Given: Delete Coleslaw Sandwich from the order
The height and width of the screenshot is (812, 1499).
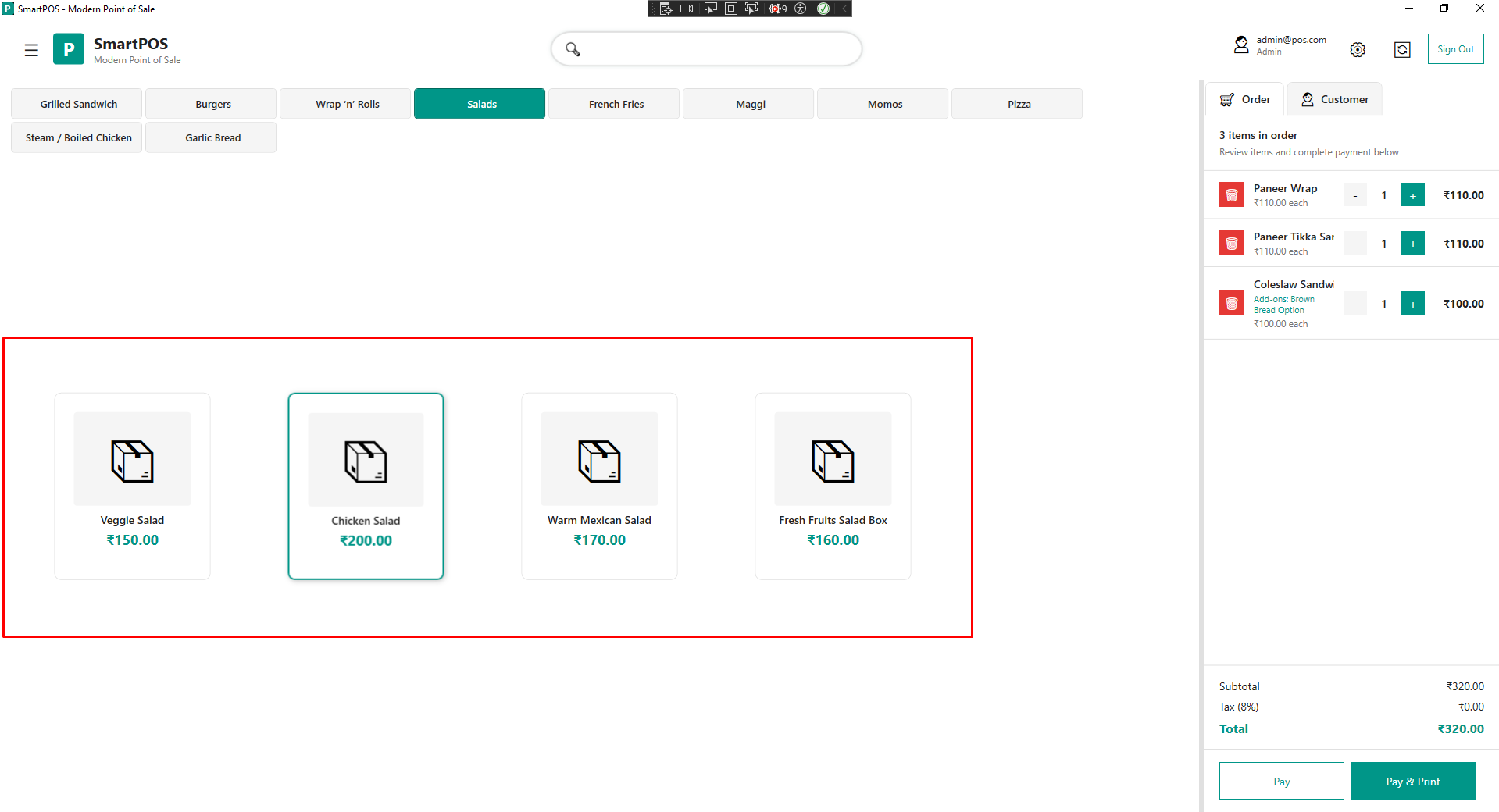Looking at the screenshot, I should click(x=1231, y=304).
